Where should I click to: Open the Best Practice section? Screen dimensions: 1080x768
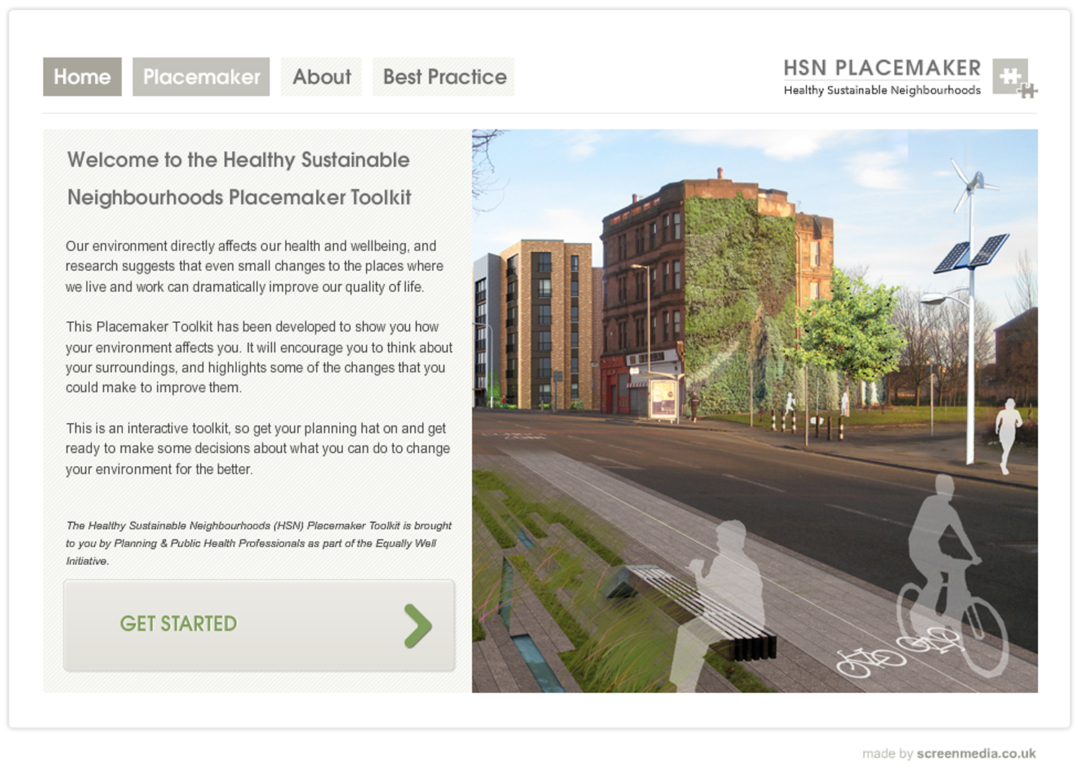tap(444, 77)
